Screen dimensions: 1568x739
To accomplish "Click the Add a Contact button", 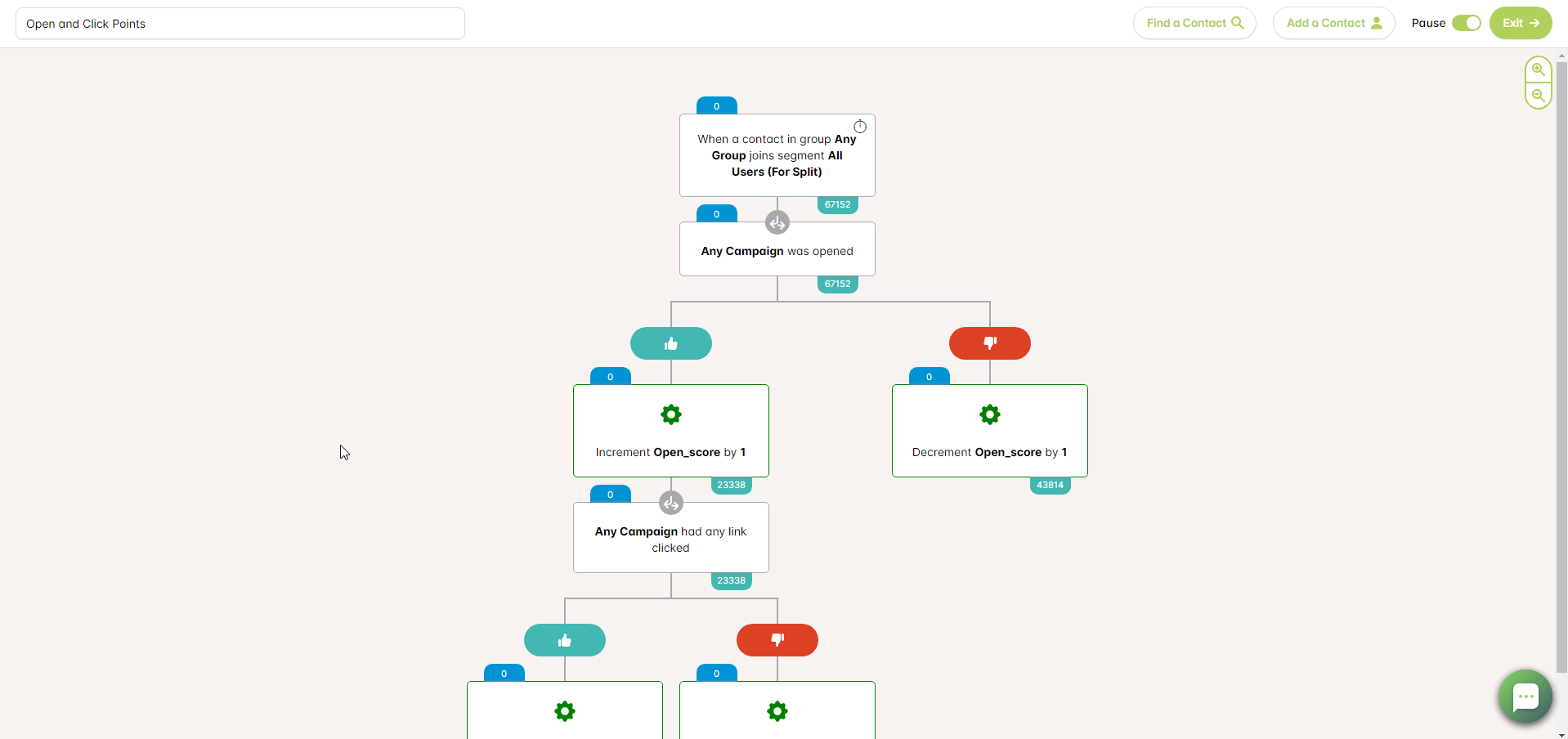I will coord(1333,23).
